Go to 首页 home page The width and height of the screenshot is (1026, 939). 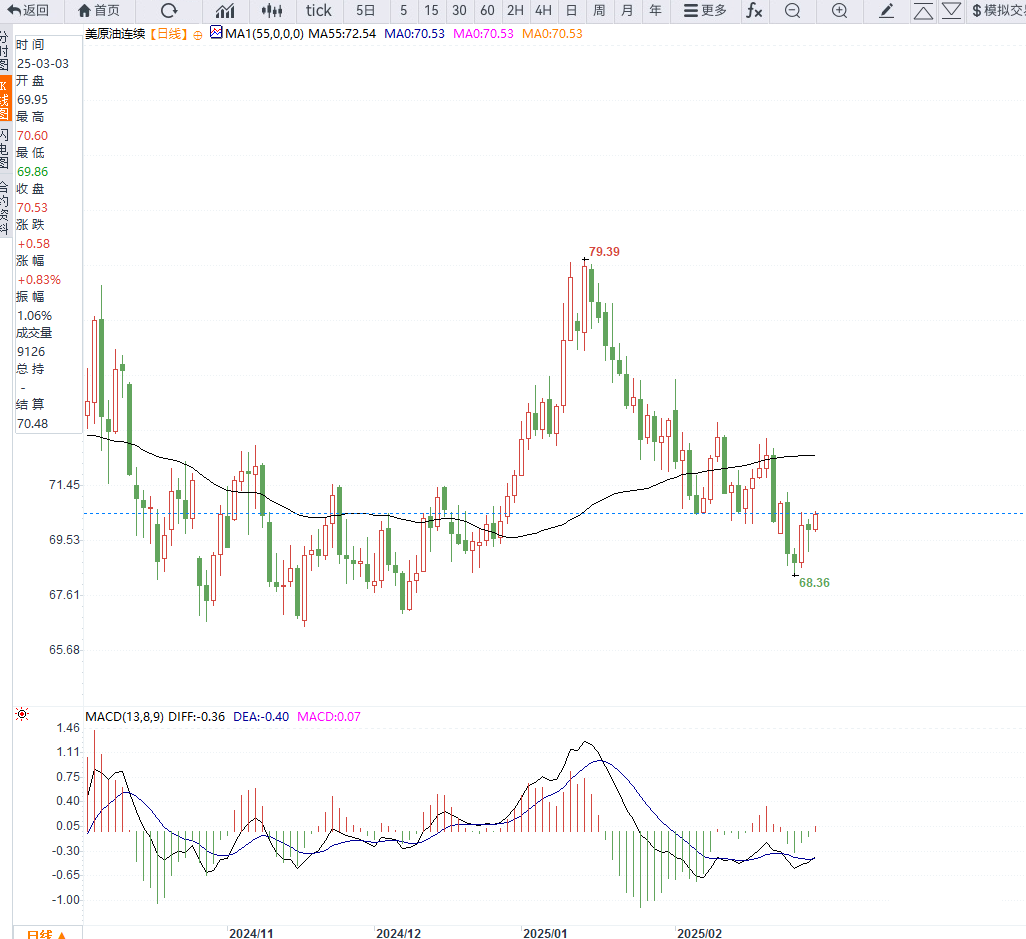click(x=99, y=10)
